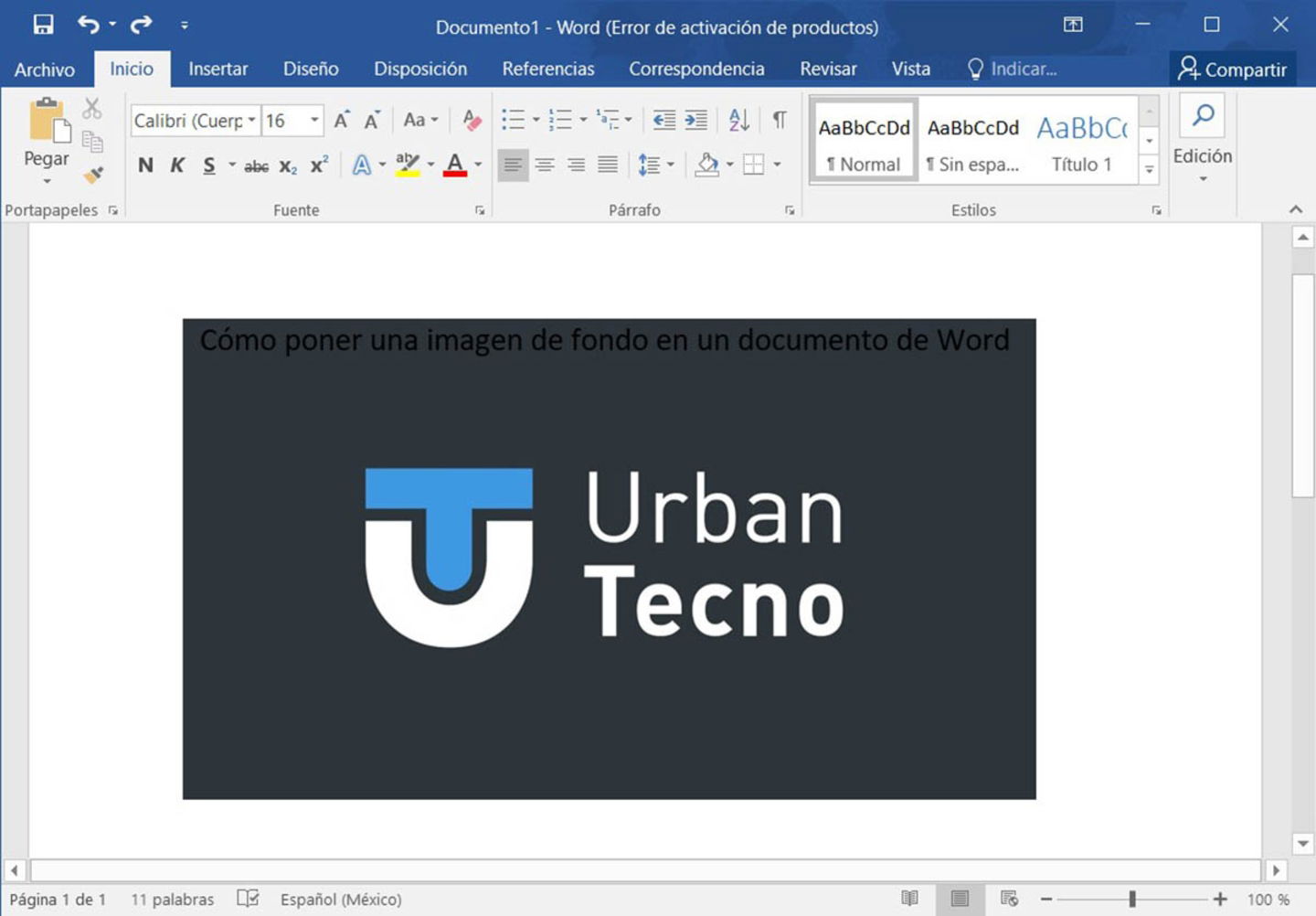The height and width of the screenshot is (916, 1316).
Task: Apply shading with the paint bucket
Action: coord(706,165)
